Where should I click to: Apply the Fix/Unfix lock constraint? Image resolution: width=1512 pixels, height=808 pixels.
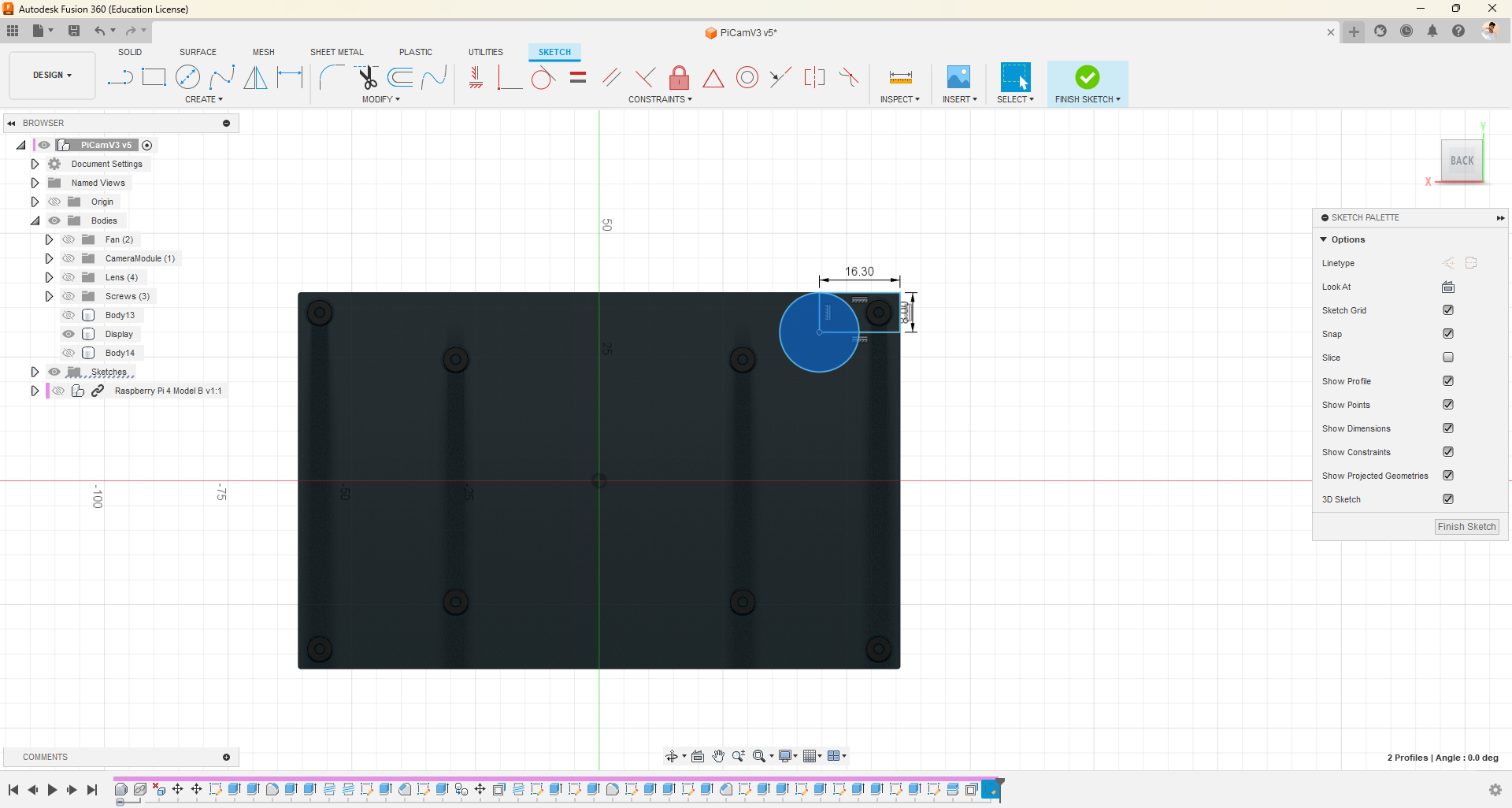pyautogui.click(x=679, y=77)
